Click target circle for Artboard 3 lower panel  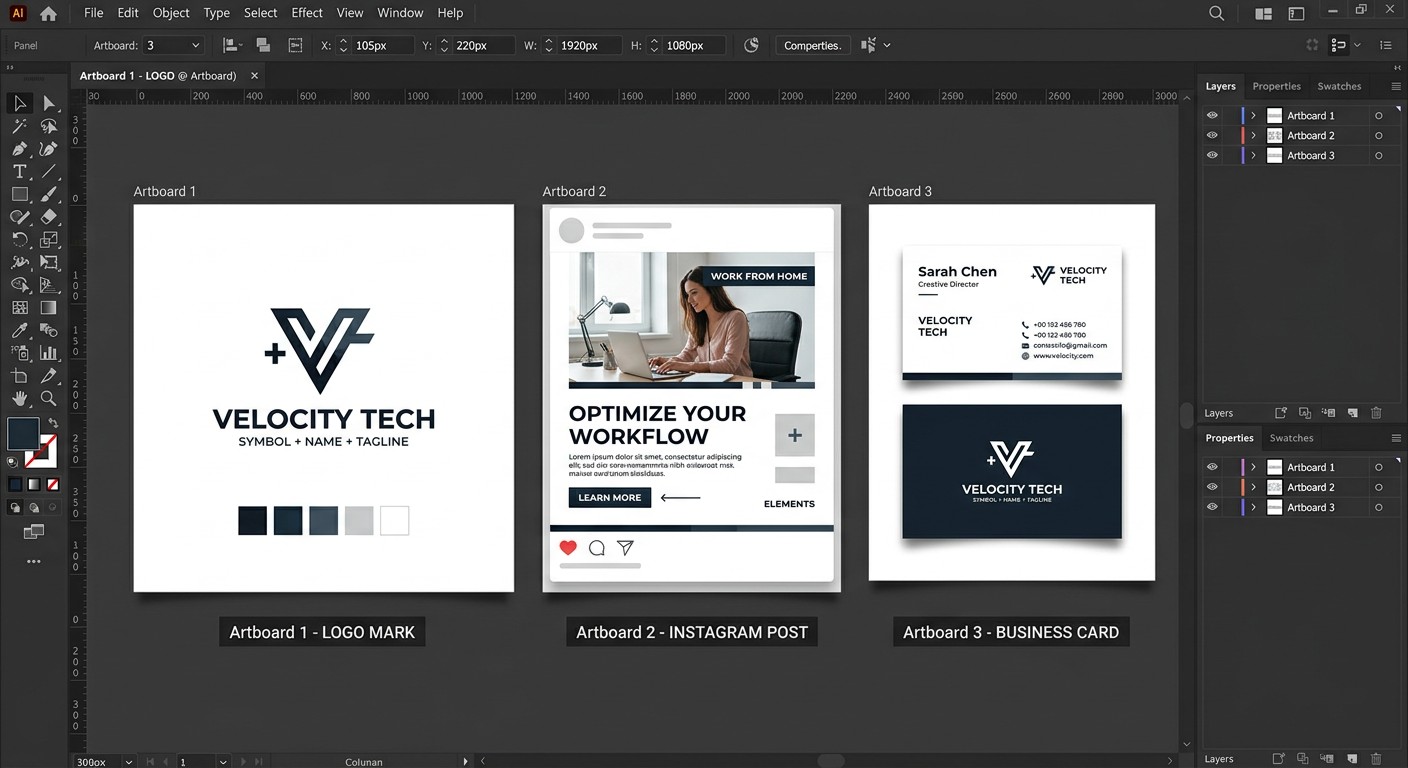1379,507
